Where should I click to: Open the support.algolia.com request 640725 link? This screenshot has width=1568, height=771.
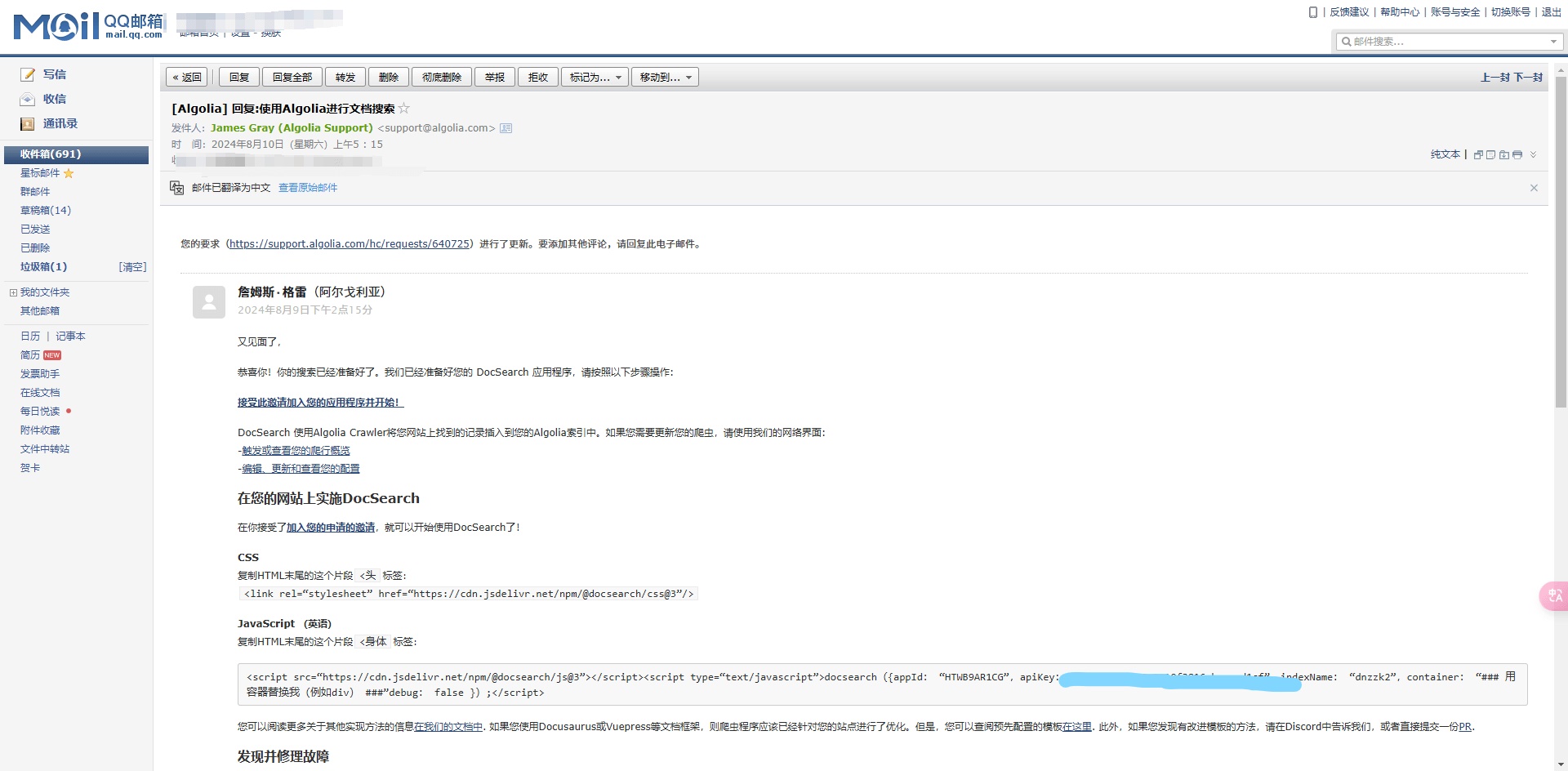350,244
